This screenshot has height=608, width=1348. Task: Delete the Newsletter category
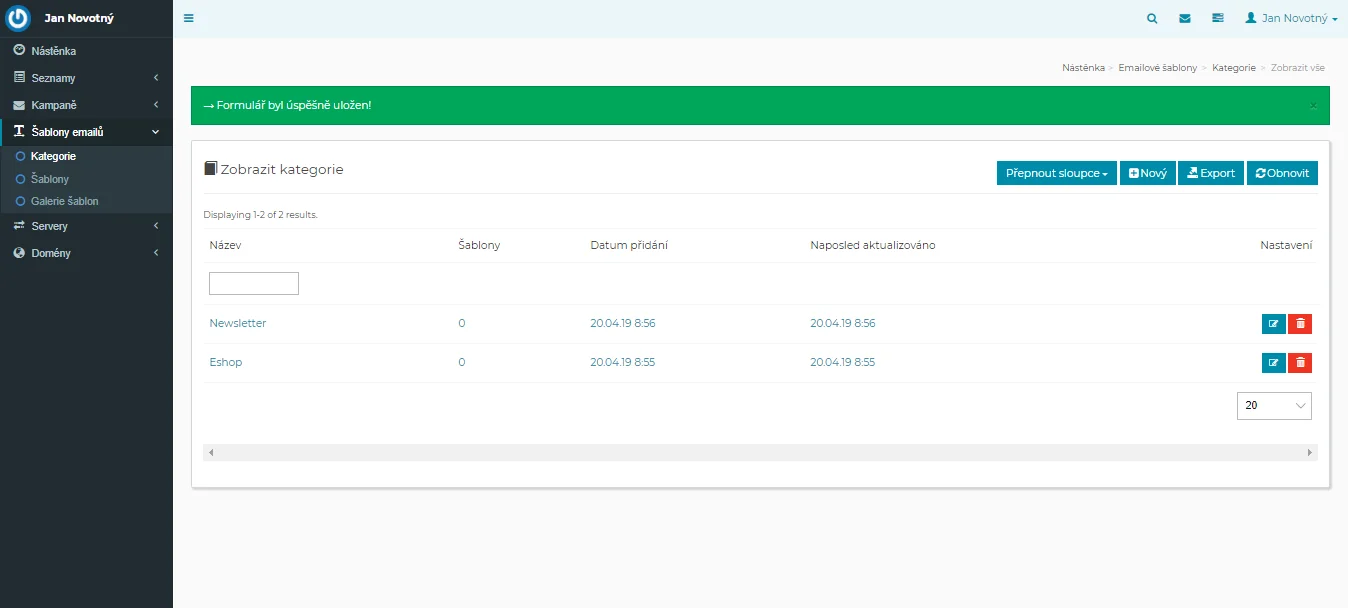tap(1300, 323)
